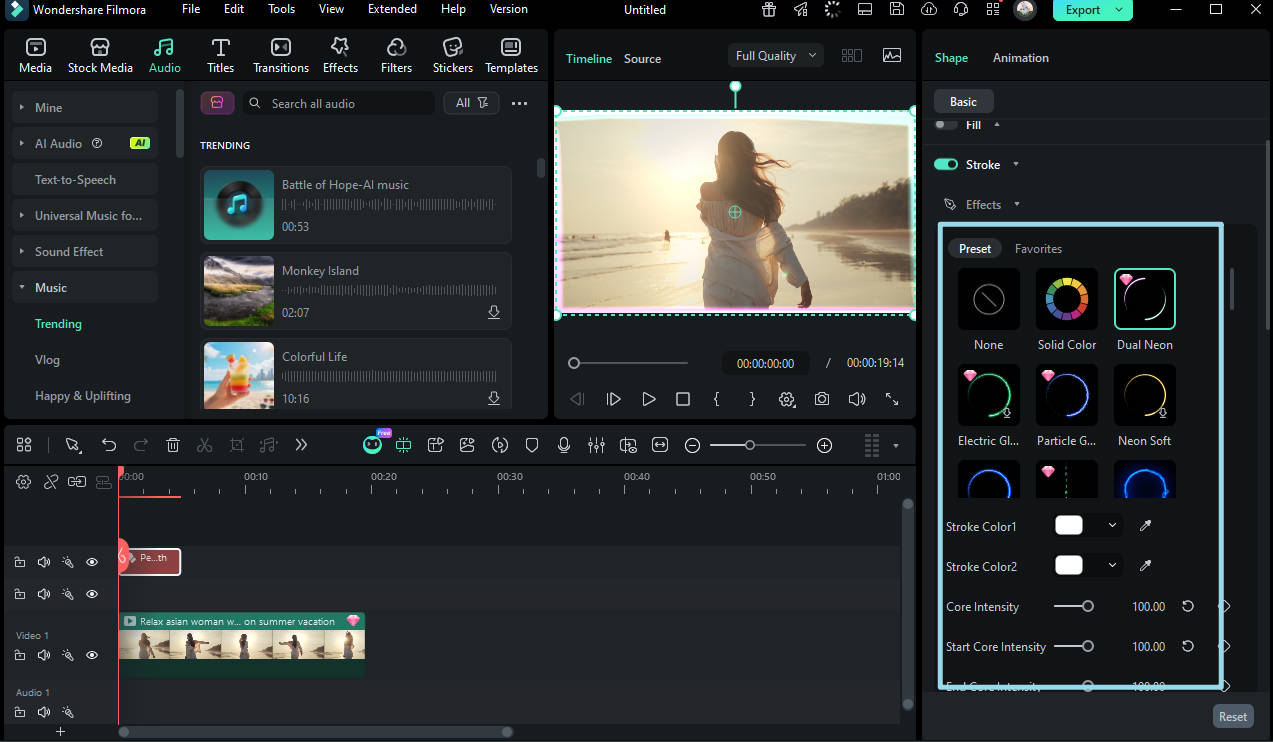
Task: Toggle the Stroke switch off
Action: pos(946,165)
